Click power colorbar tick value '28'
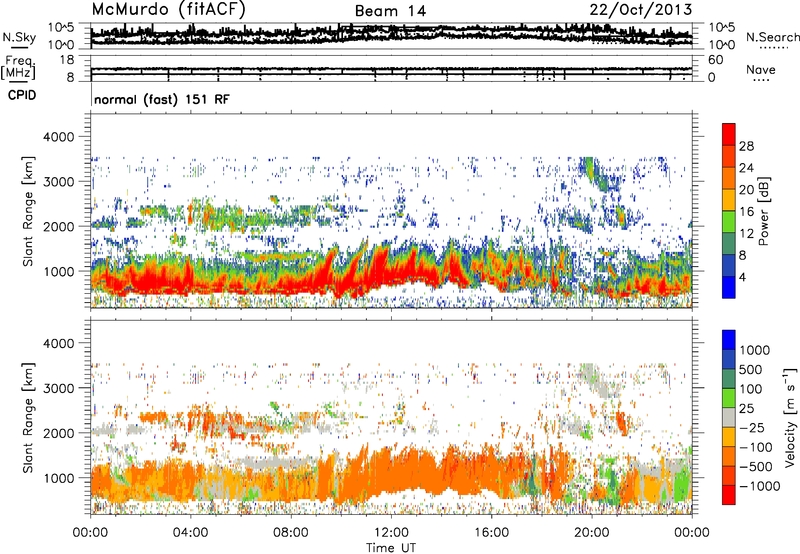The height and width of the screenshot is (554, 800). point(746,146)
